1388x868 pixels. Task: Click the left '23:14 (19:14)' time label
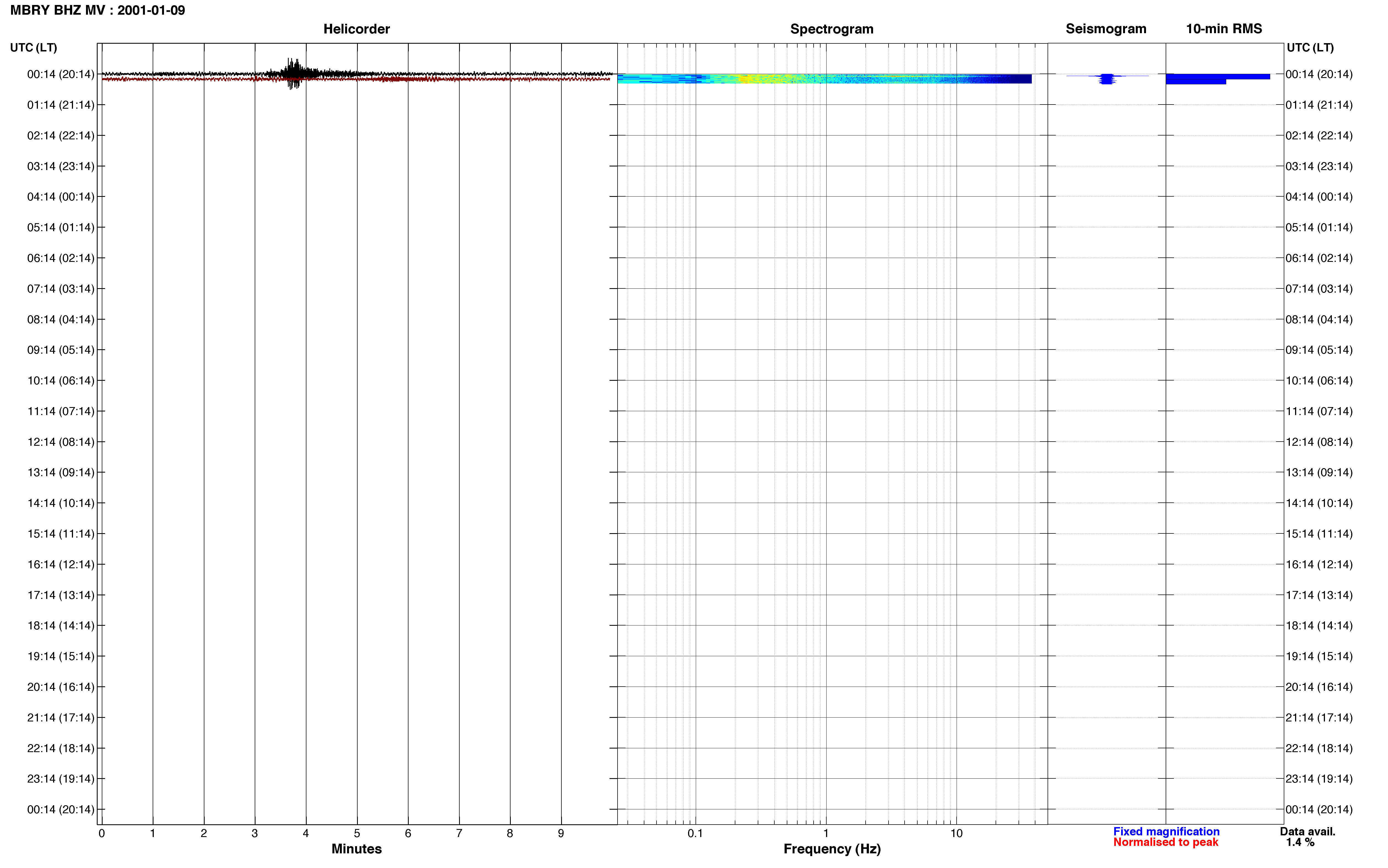pos(60,779)
